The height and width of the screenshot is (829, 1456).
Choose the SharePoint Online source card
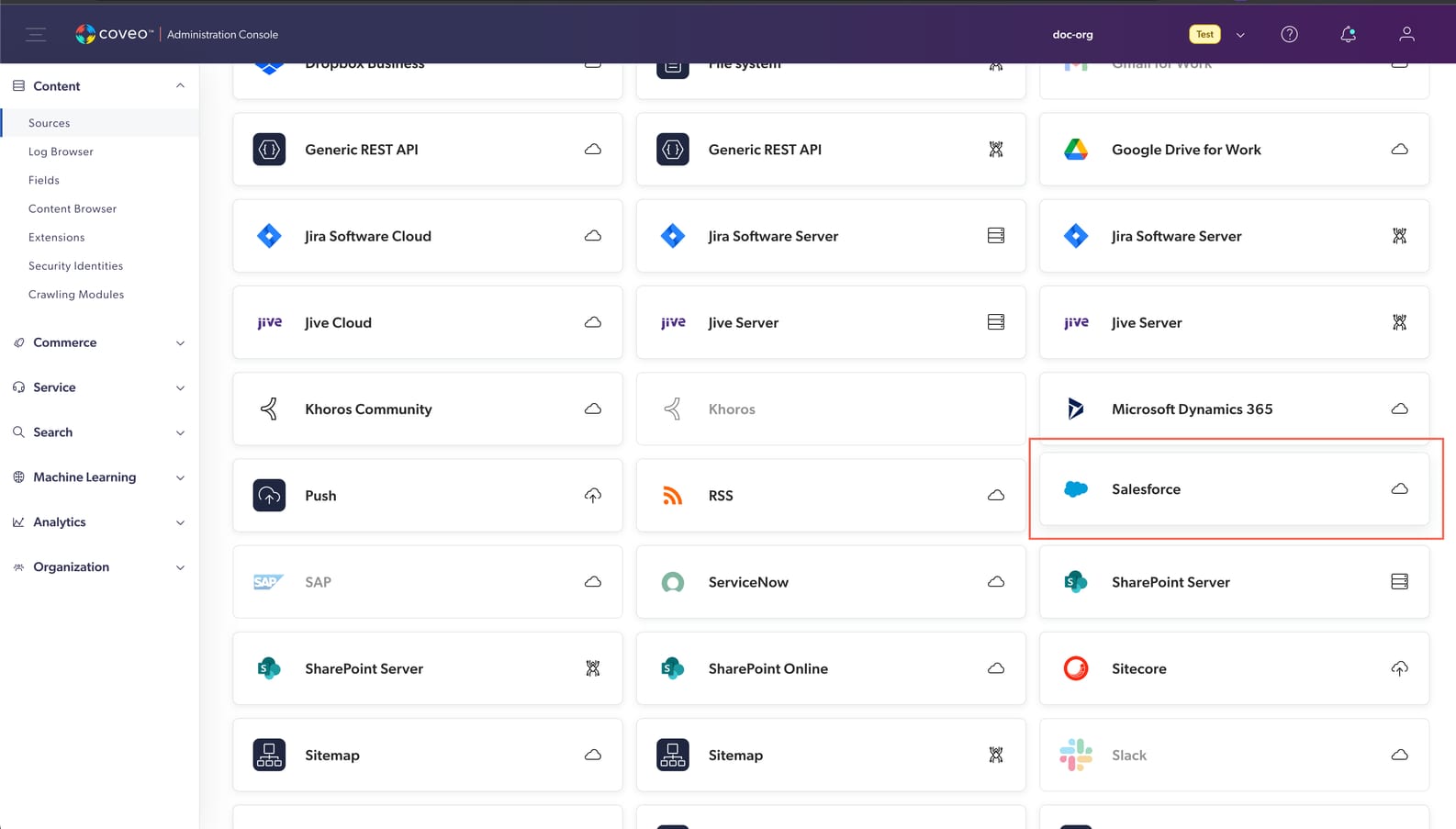pos(831,668)
